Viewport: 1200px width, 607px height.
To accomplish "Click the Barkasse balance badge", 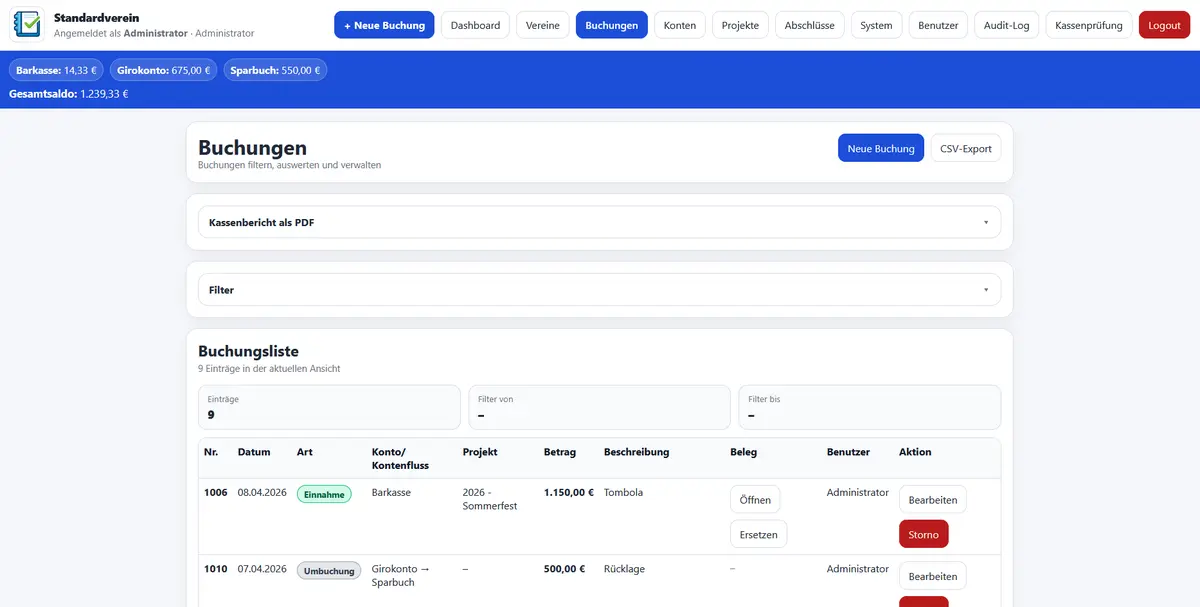I will click(x=57, y=70).
